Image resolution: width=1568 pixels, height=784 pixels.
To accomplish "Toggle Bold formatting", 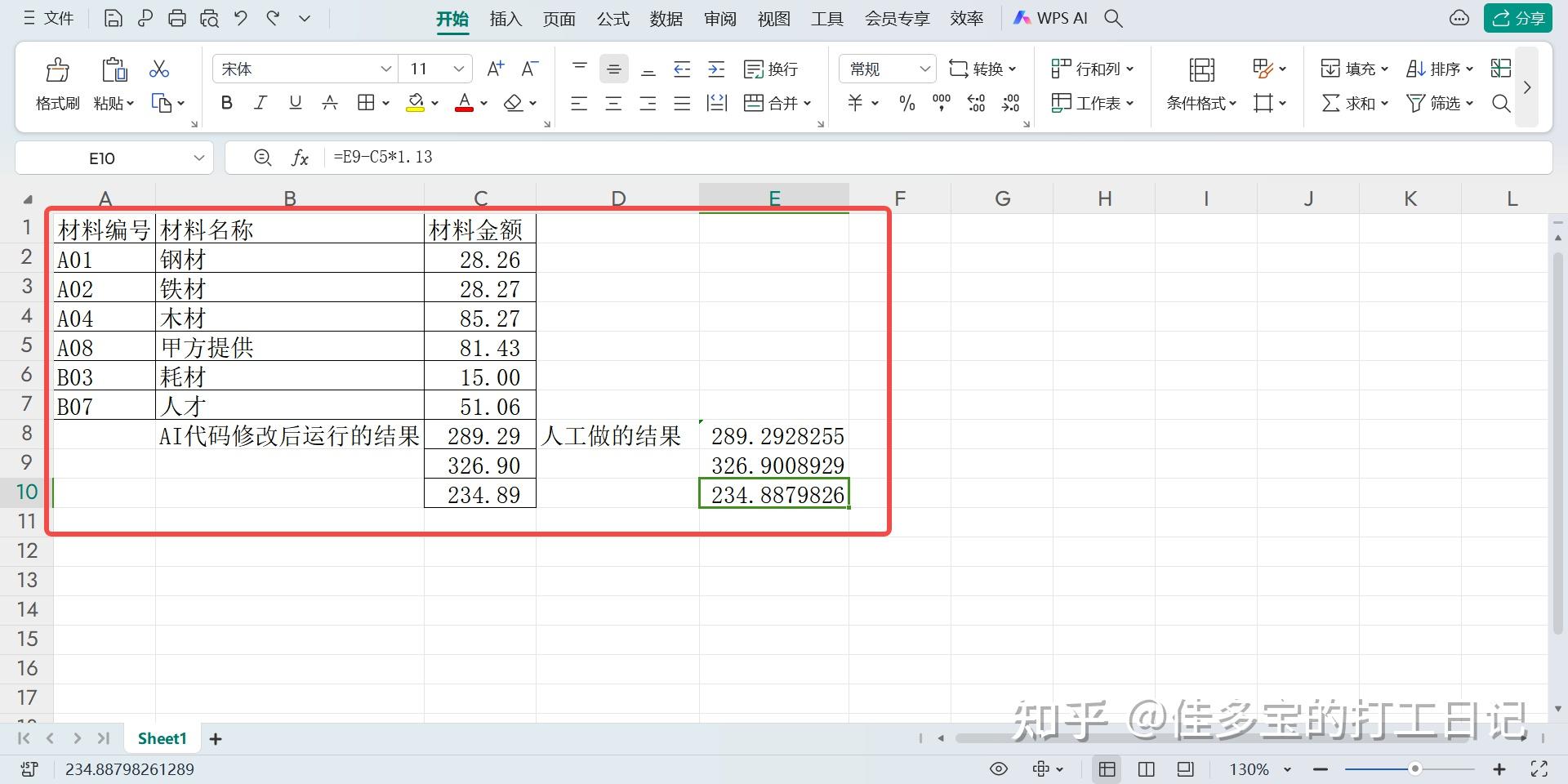I will click(227, 103).
